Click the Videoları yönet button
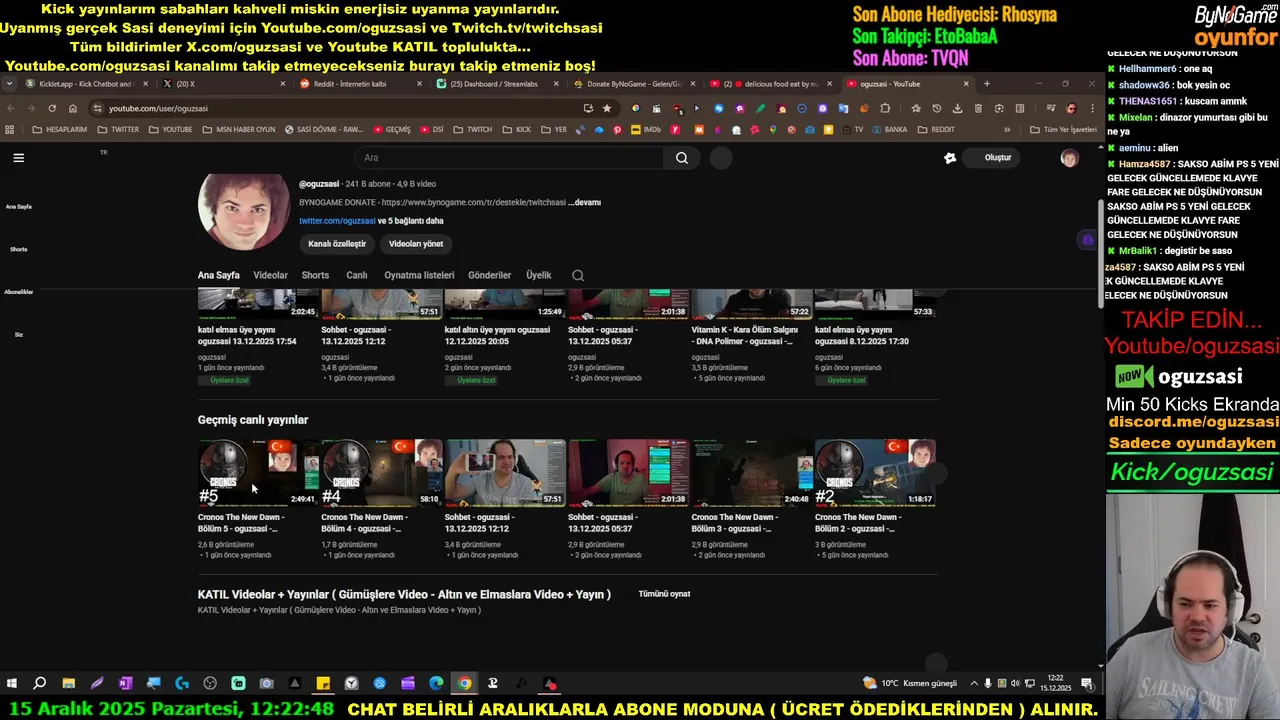 (x=416, y=244)
